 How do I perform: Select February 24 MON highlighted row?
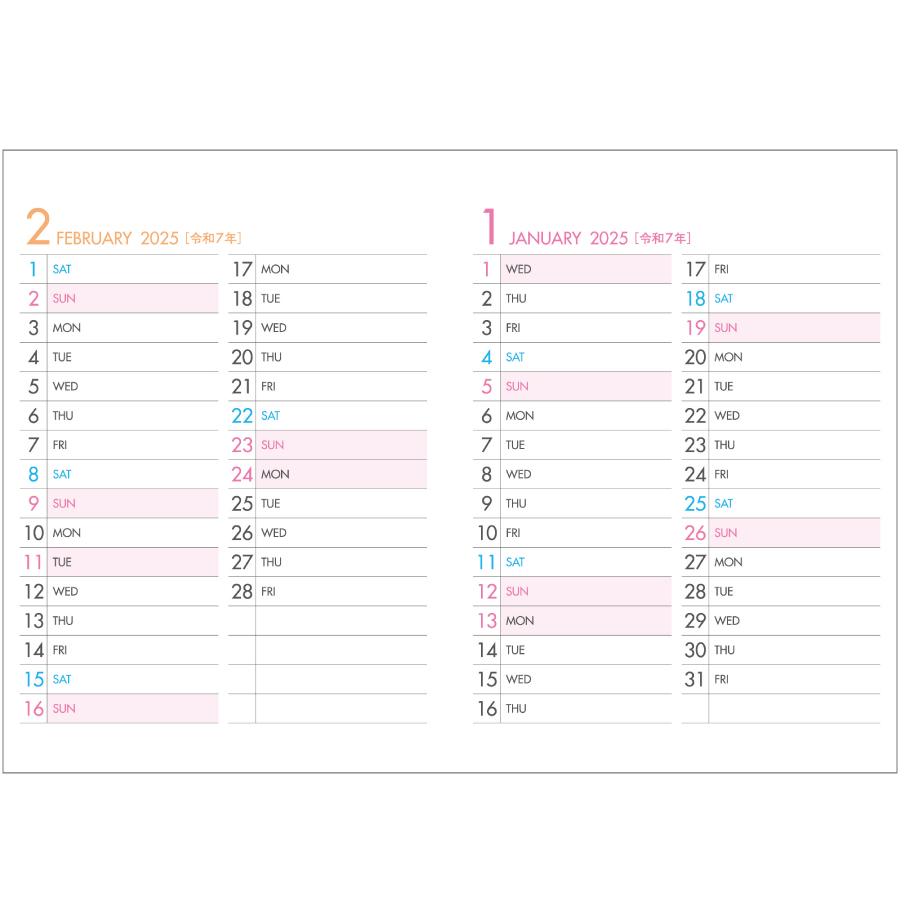[328, 474]
